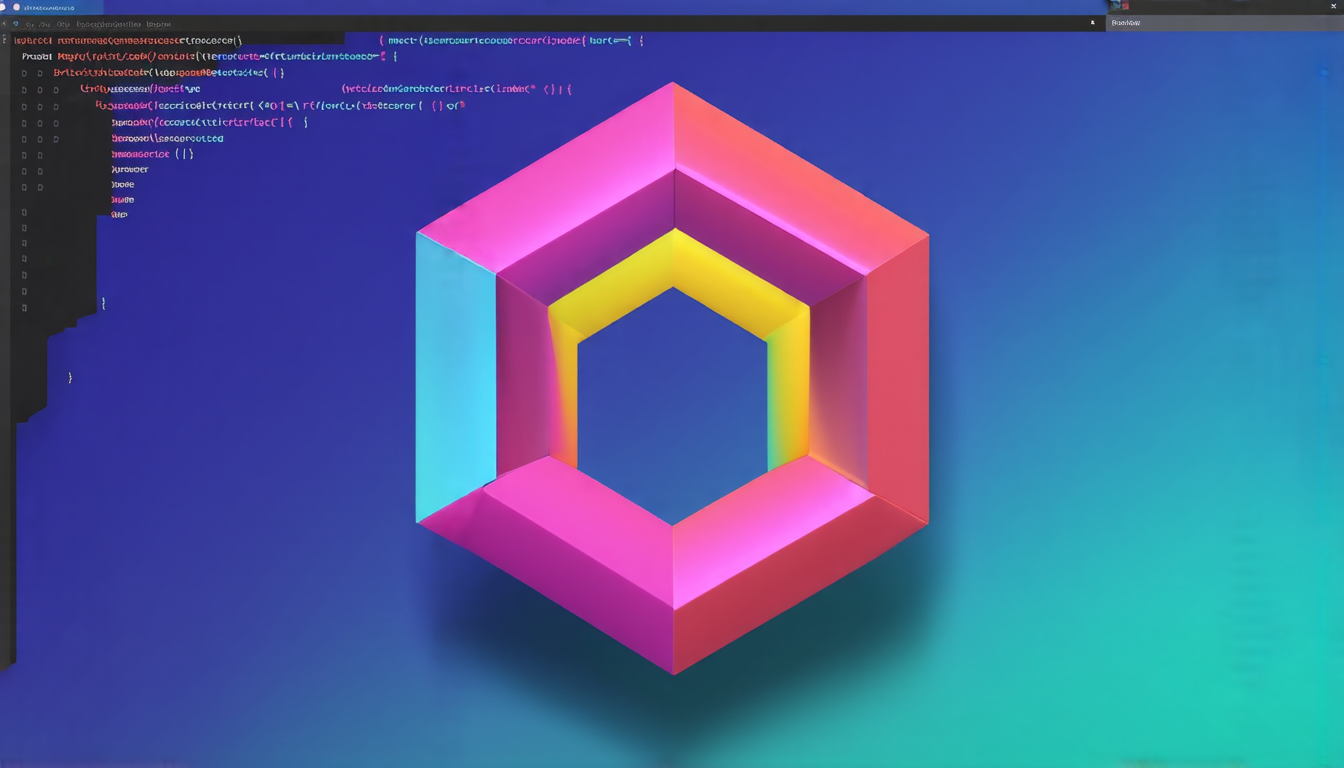Collapse the fold marker nearest the fourth code line's text
Viewport: 1344px width, 768px height.
point(56,90)
